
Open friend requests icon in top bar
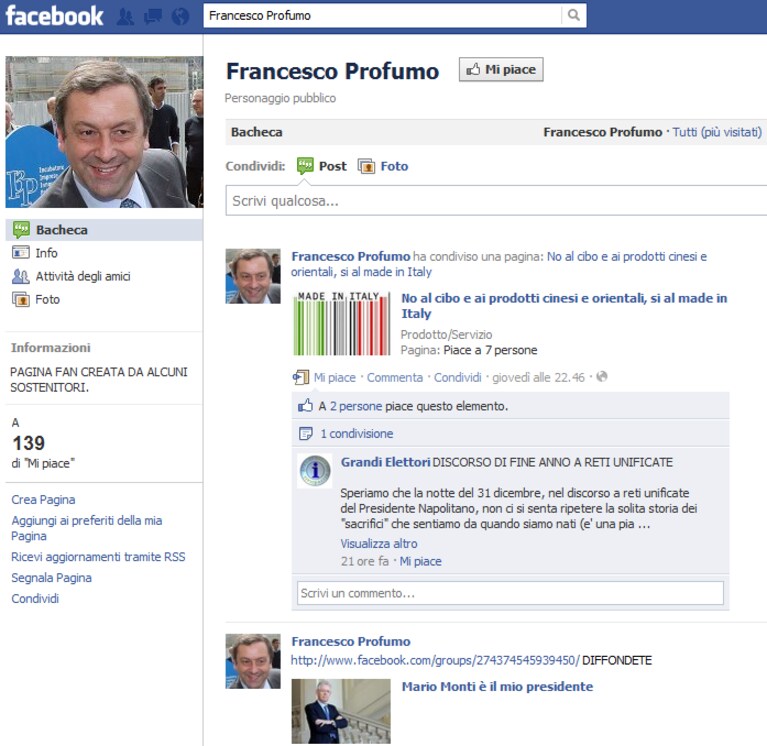pos(125,17)
